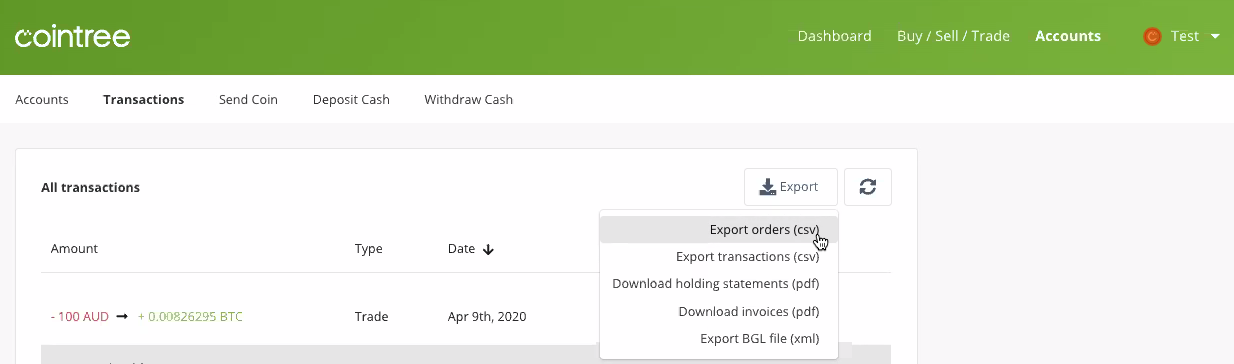This screenshot has width=1234, height=364.
Task: Switch to the Transactions sub-tab
Action: pos(144,100)
